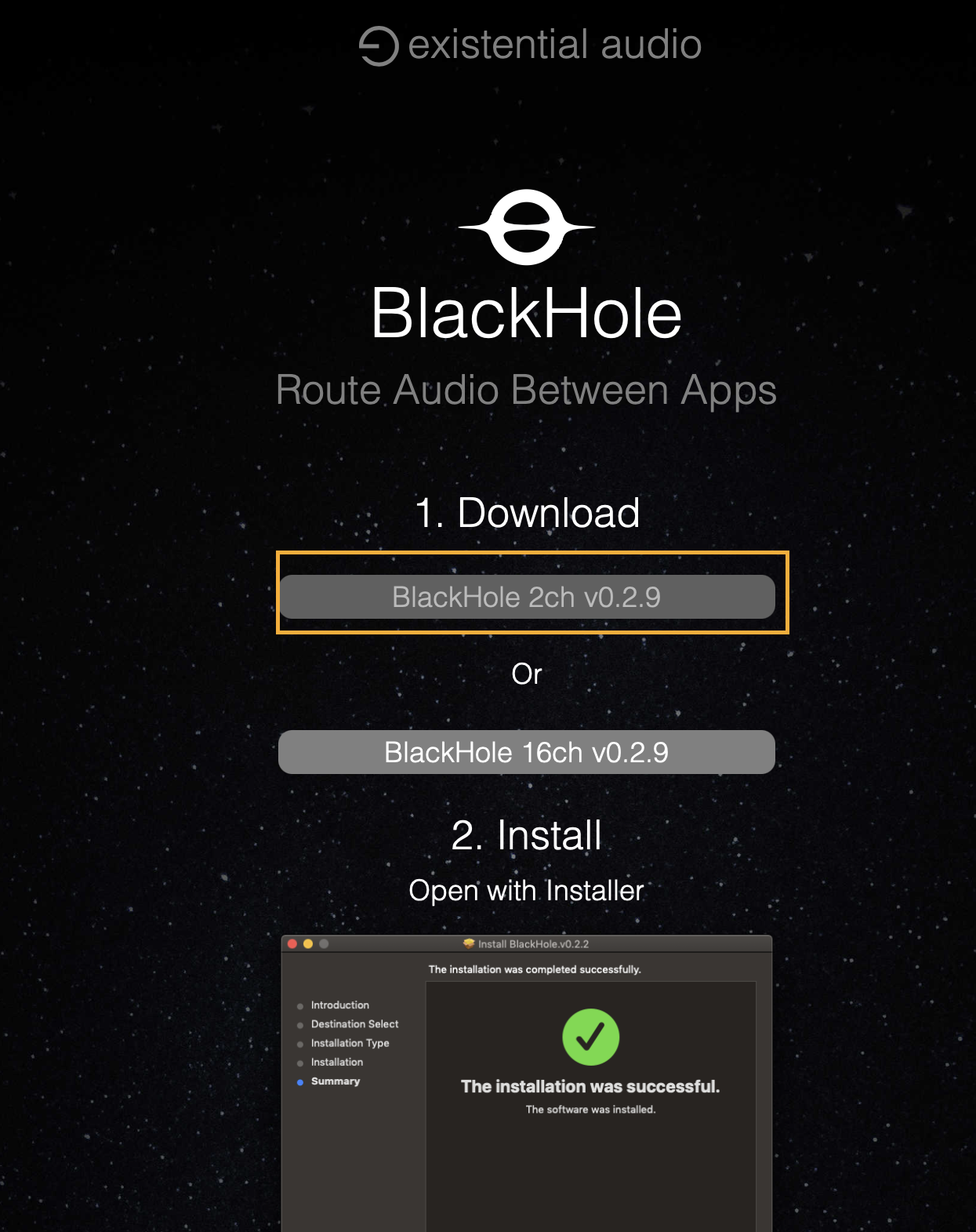Click the 1. Download heading
Image resolution: width=976 pixels, height=1232 pixels.
pyautogui.click(x=527, y=513)
